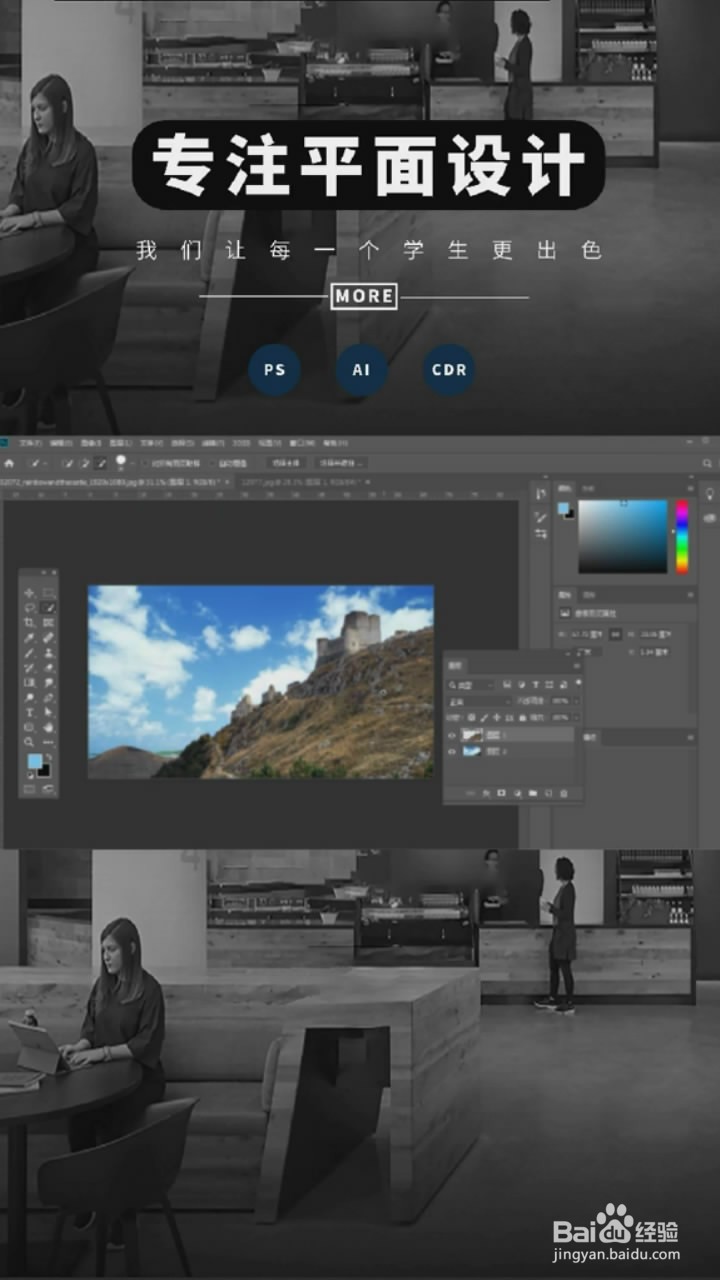Open the Layers panel flyout menu
Viewport: 720px width, 1280px height.
(x=576, y=666)
